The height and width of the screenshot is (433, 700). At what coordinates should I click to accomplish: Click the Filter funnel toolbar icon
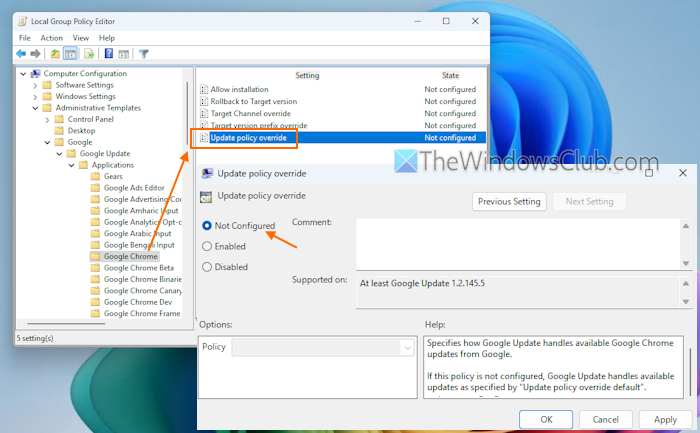point(144,54)
